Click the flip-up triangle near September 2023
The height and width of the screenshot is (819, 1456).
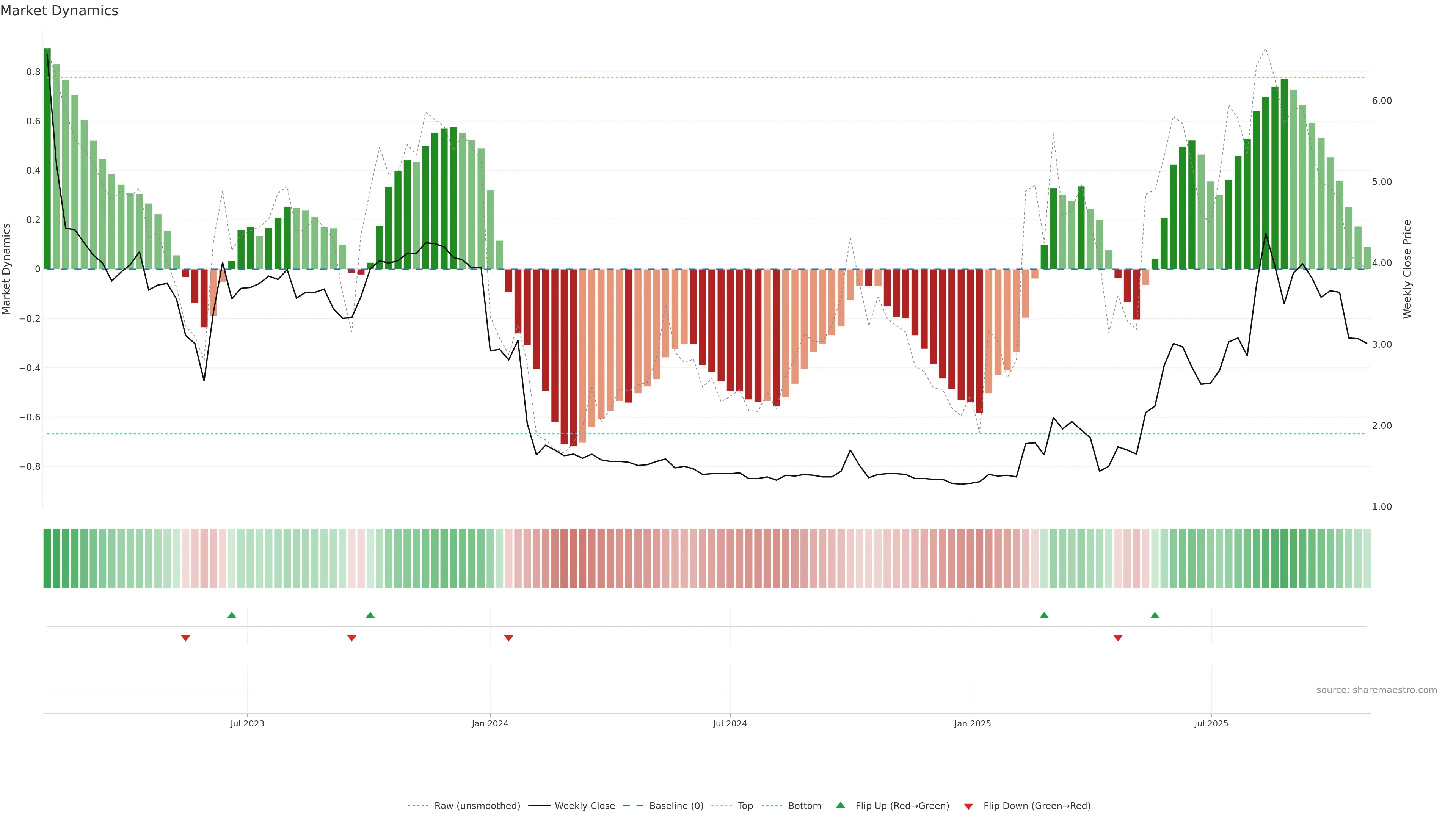point(370,615)
